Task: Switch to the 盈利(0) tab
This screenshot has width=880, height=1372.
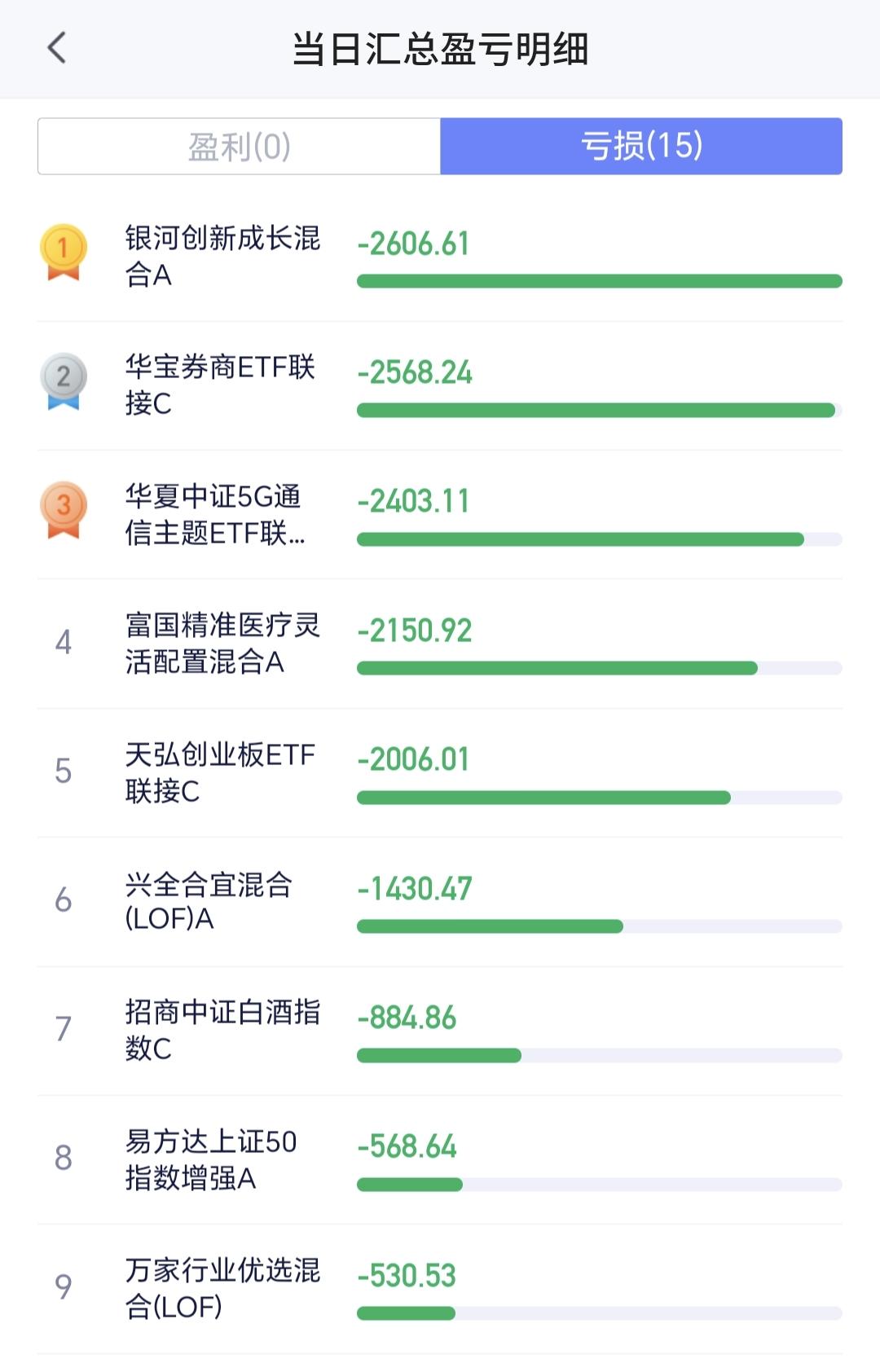Action: coord(239,147)
